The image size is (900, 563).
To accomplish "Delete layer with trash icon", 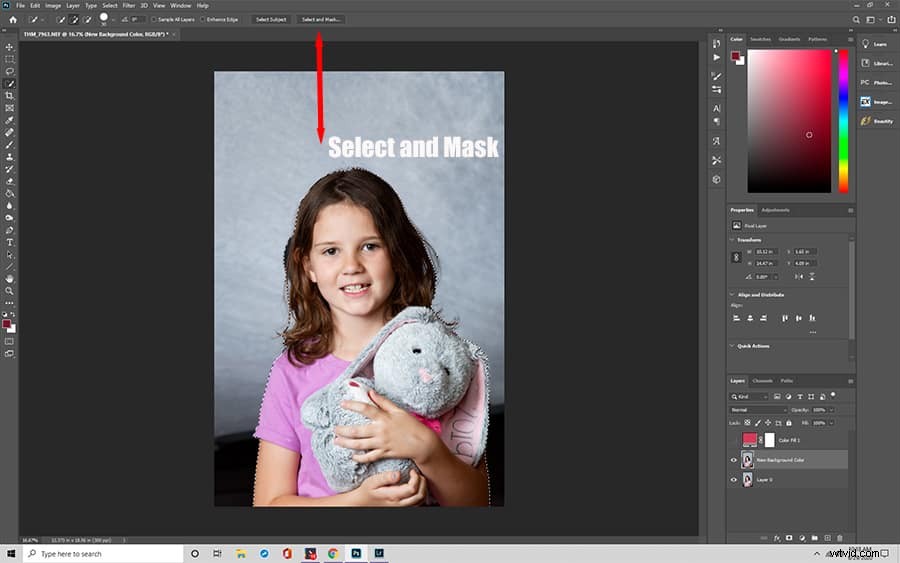I will pyautogui.click(x=840, y=538).
